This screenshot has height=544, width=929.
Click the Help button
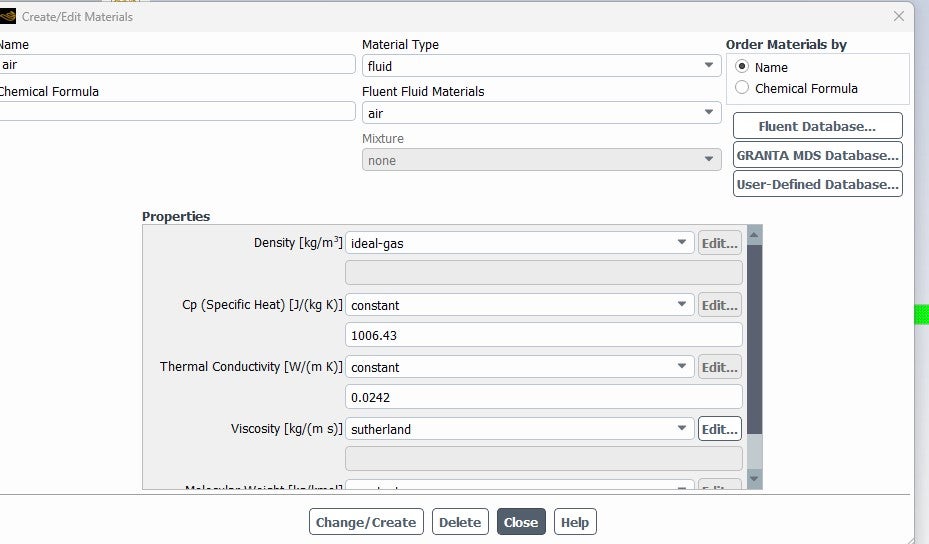pyautogui.click(x=575, y=522)
